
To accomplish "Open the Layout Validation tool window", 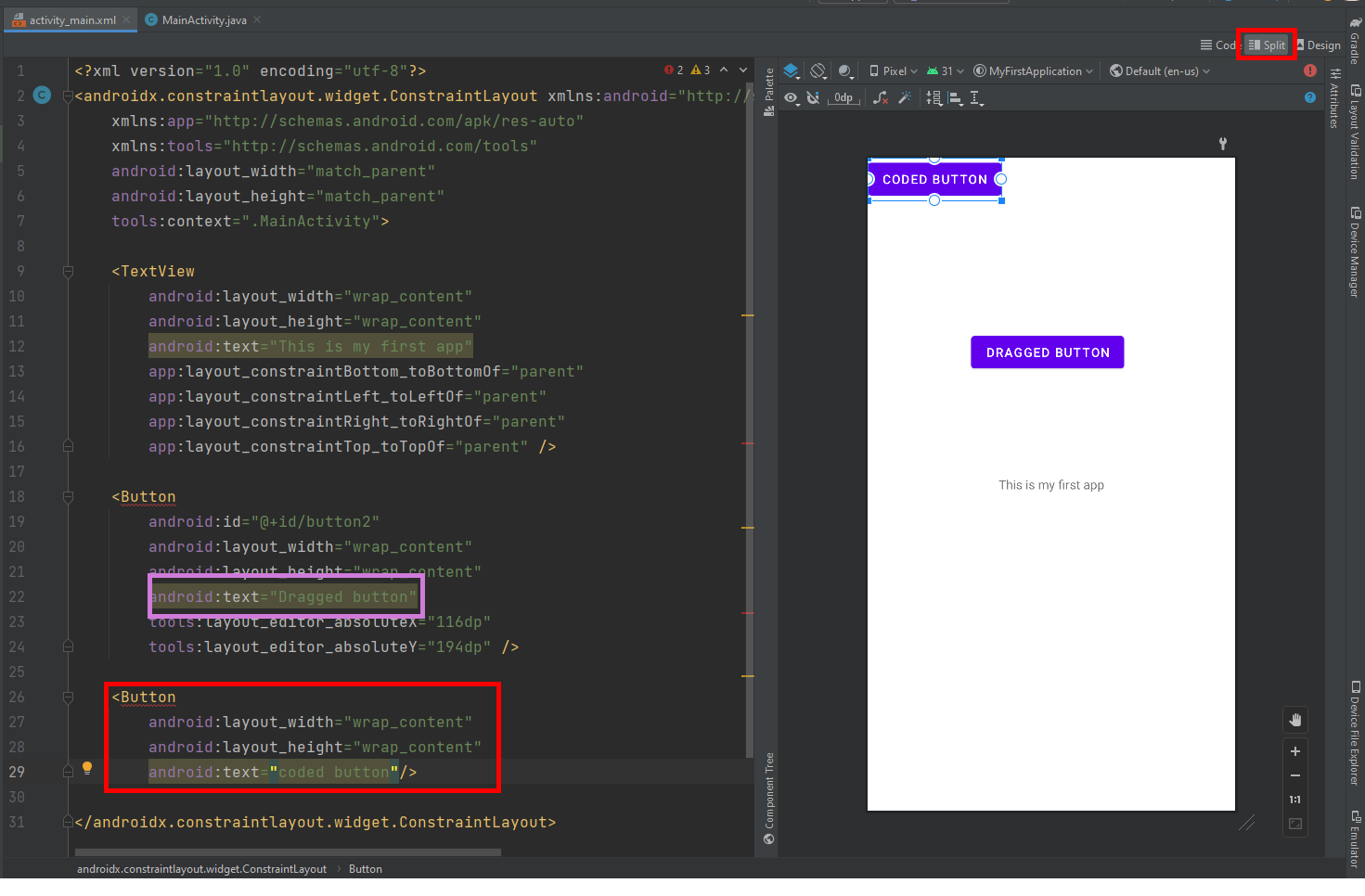I will click(1355, 132).
